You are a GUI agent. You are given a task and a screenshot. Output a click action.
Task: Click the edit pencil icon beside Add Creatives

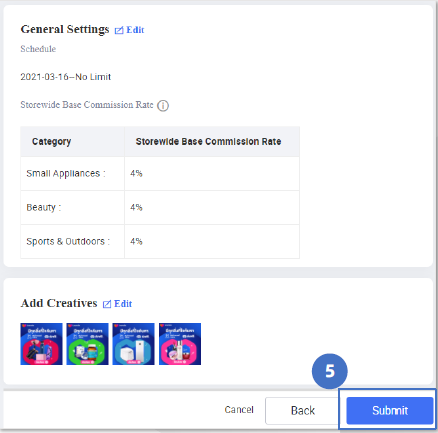point(107,304)
